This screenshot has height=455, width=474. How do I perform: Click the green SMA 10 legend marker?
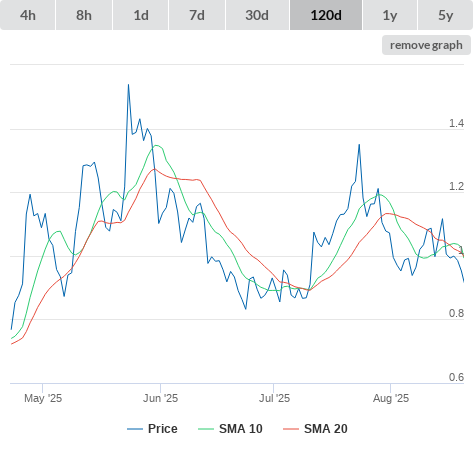point(206,429)
